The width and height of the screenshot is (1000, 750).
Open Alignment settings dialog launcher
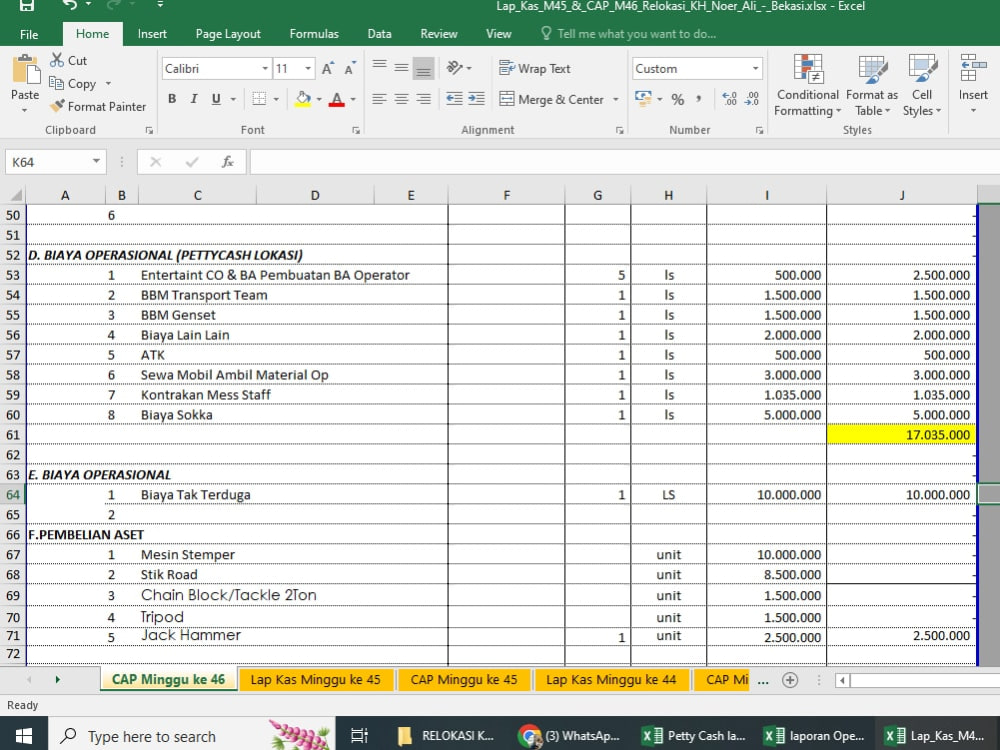click(619, 130)
